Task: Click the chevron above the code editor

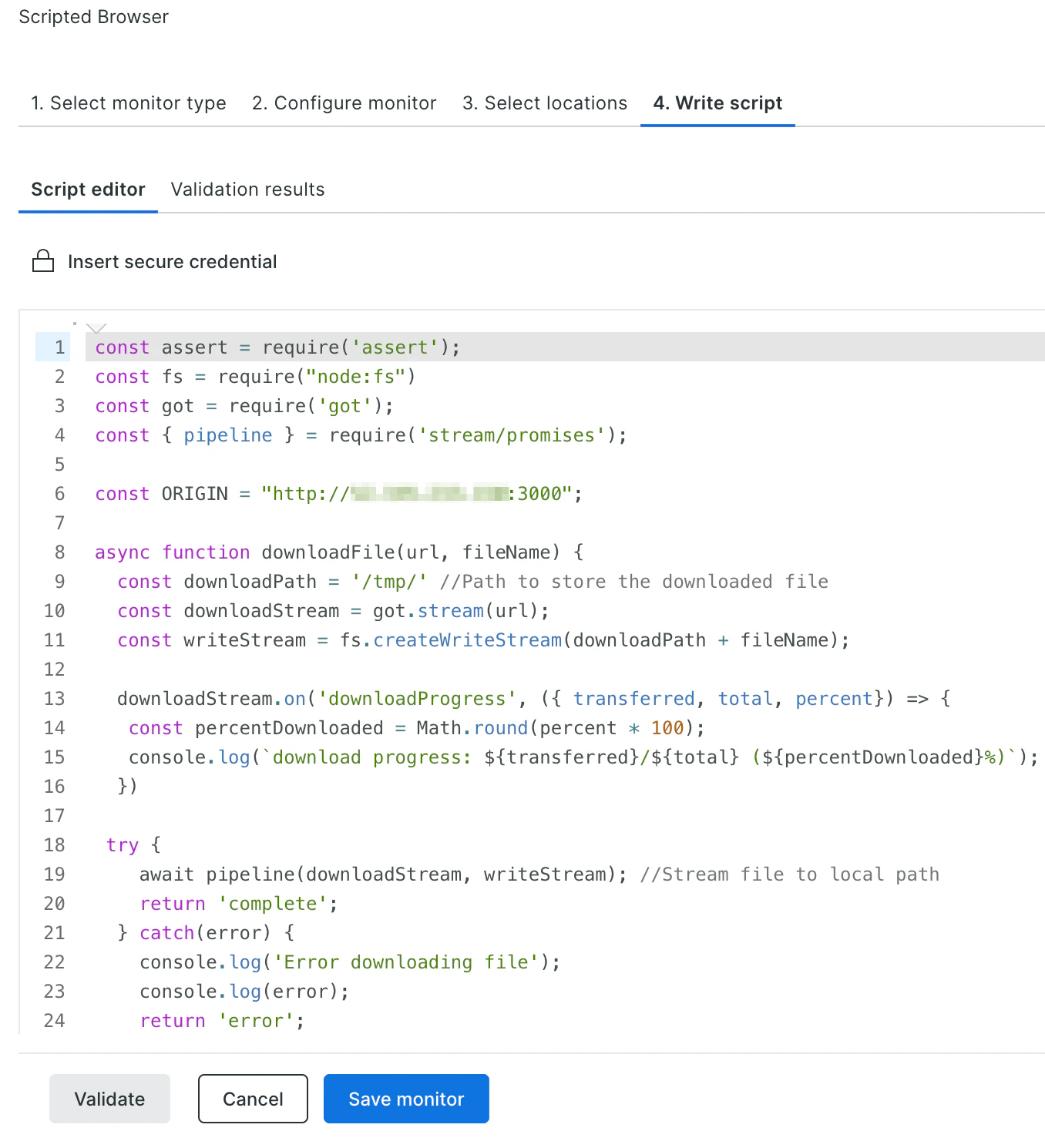Action: pyautogui.click(x=96, y=328)
